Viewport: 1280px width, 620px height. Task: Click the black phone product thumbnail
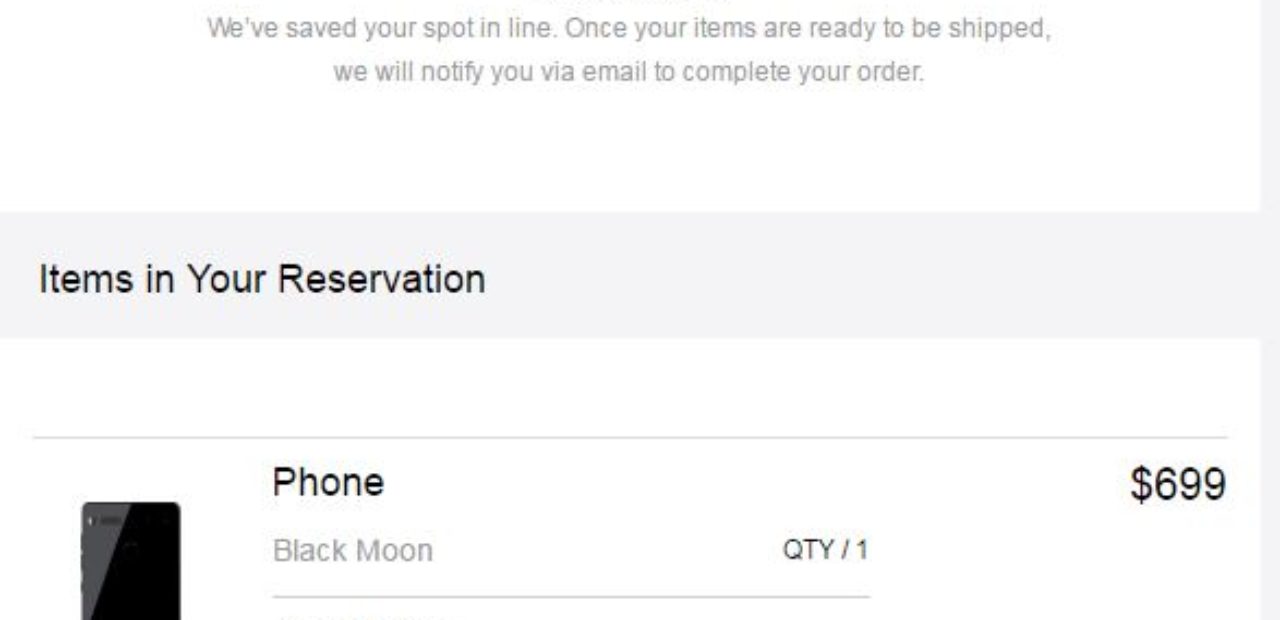tap(131, 561)
